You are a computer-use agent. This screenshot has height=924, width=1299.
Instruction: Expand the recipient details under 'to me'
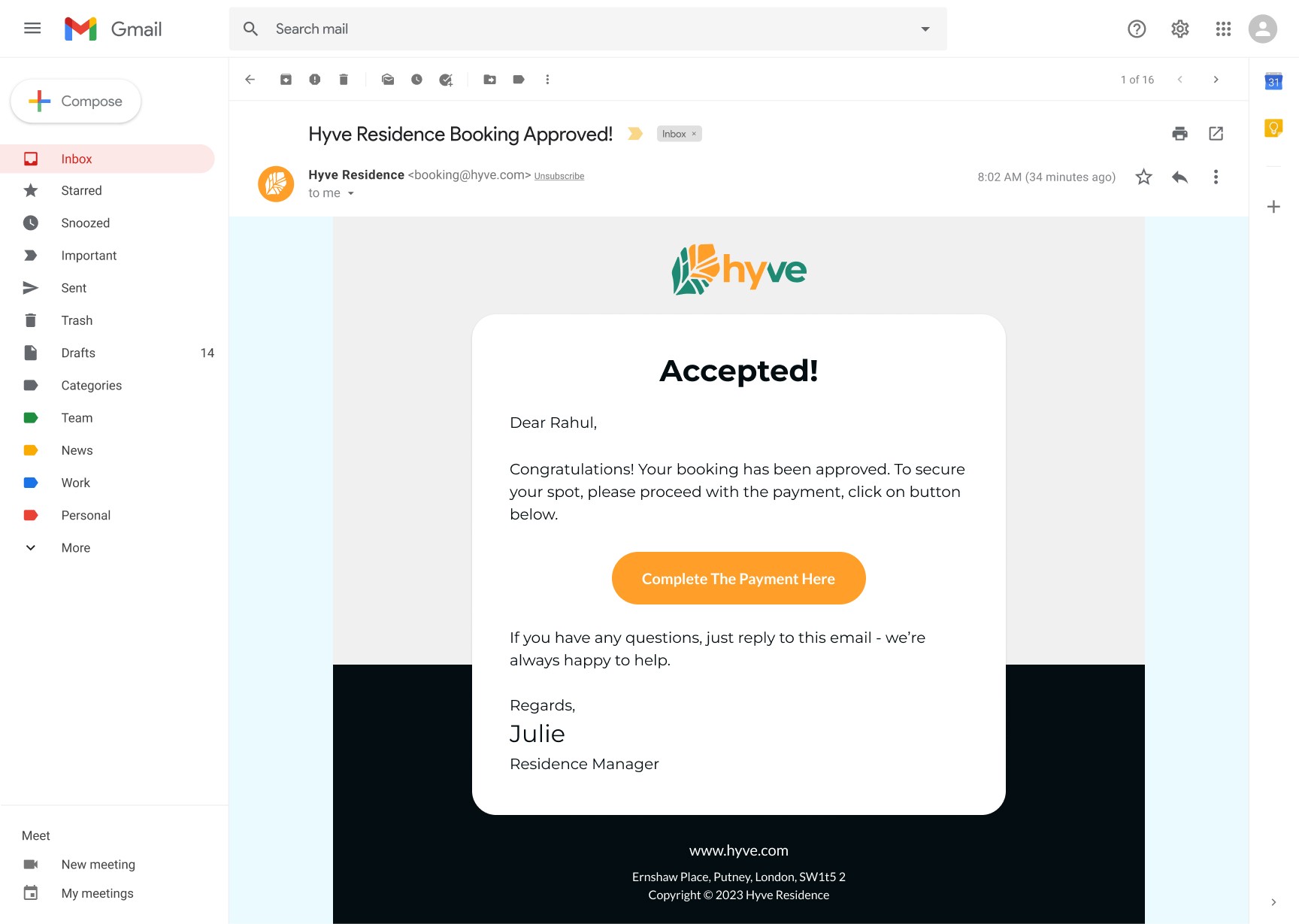(352, 193)
